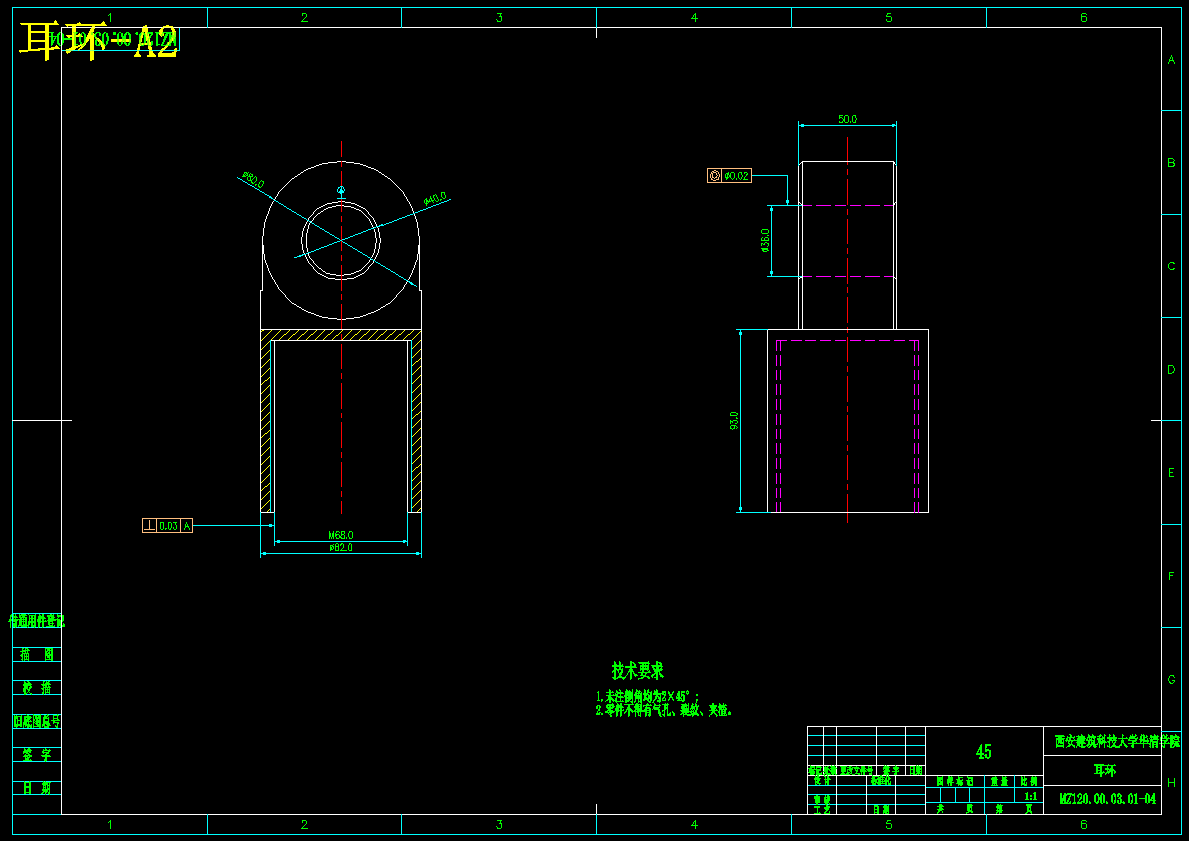
Task: Click zone letter 'D' on the right border
Action: (1171, 370)
